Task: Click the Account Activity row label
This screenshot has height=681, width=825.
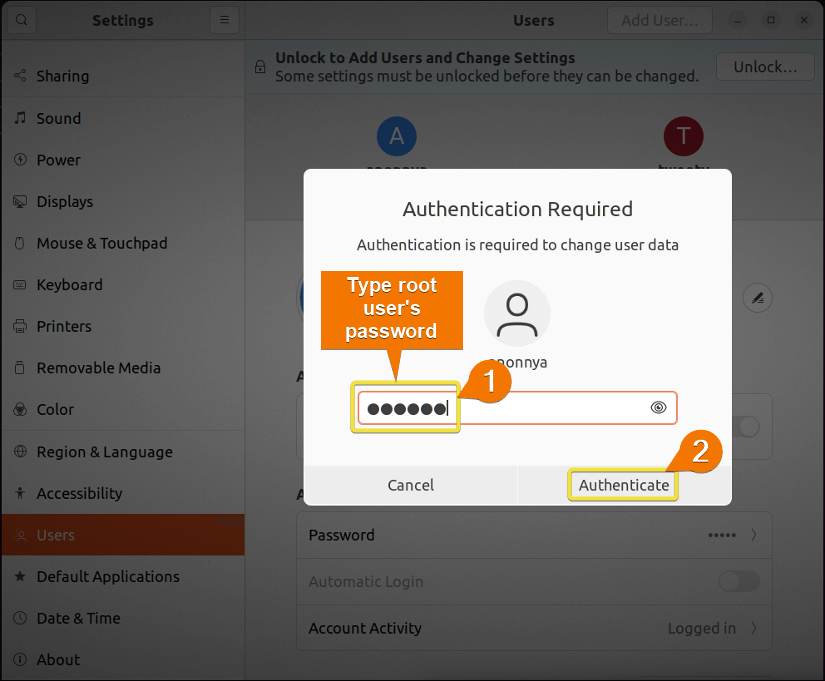Action: 365,628
